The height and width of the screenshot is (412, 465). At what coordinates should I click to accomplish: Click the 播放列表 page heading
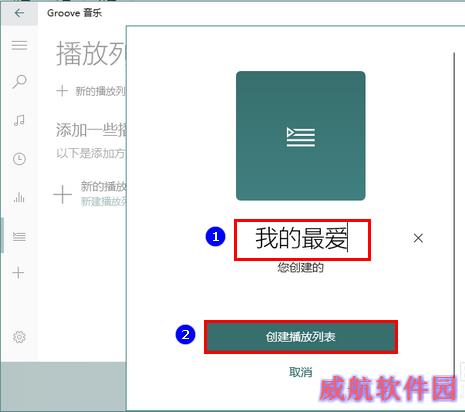(91, 53)
